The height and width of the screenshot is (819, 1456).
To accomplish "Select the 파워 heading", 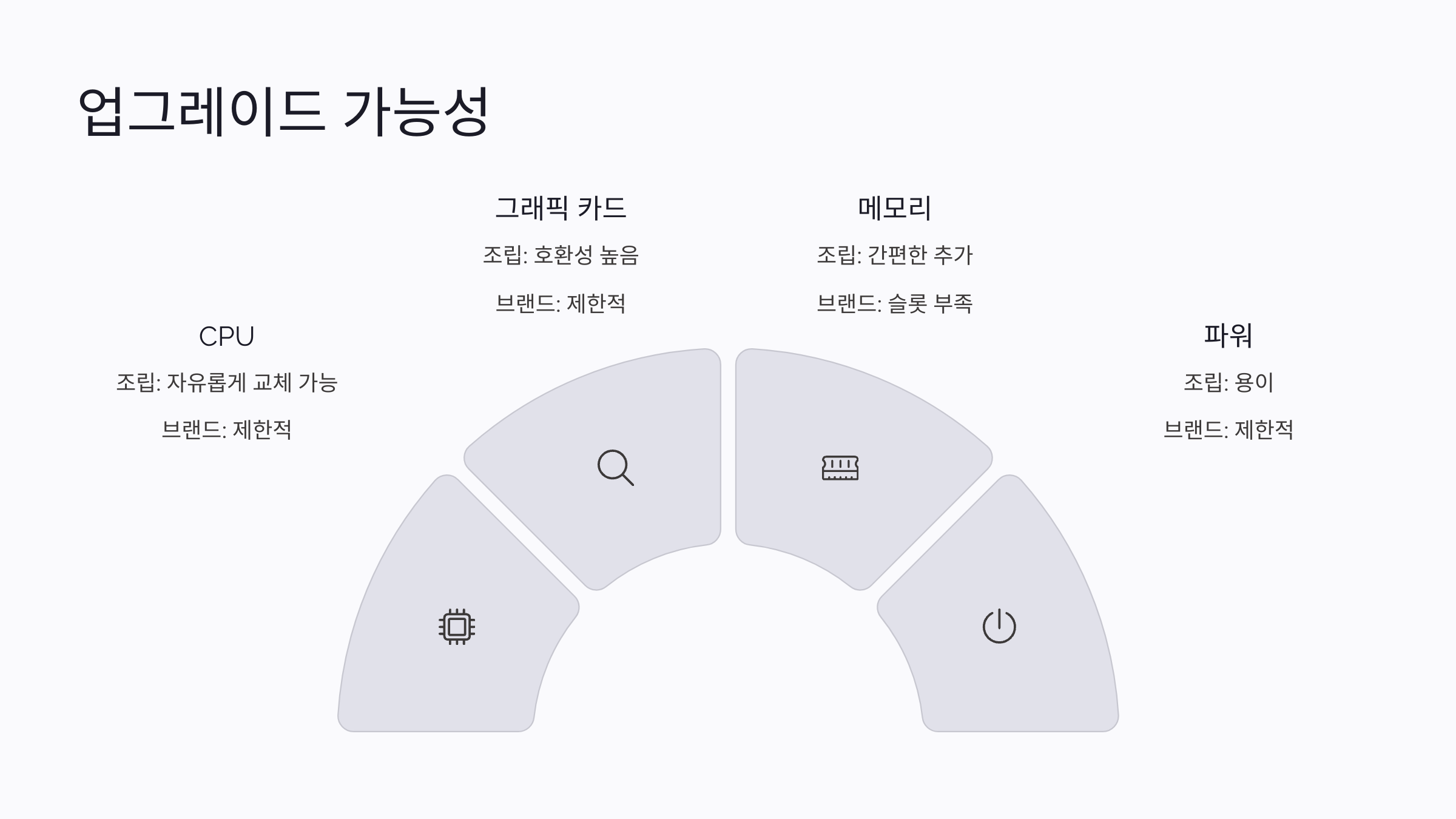I will pyautogui.click(x=1228, y=335).
